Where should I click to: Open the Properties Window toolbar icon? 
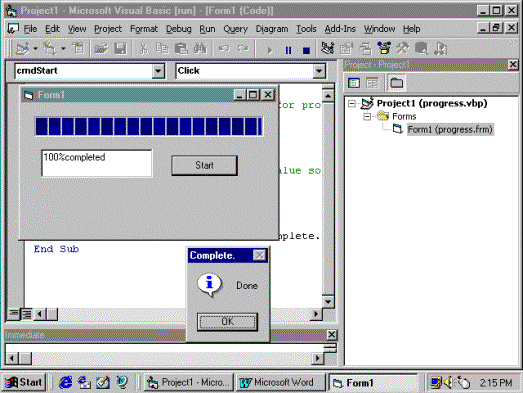(346, 49)
